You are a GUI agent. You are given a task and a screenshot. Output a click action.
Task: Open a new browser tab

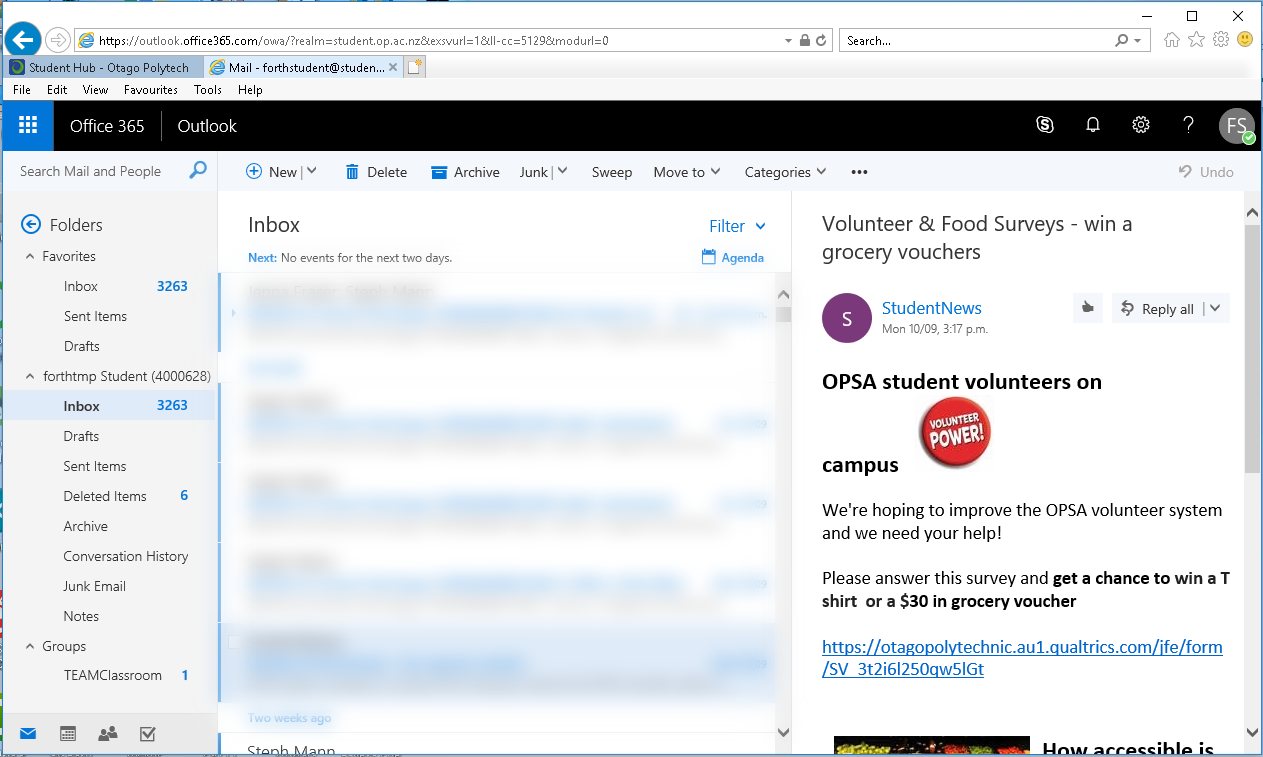click(x=415, y=67)
